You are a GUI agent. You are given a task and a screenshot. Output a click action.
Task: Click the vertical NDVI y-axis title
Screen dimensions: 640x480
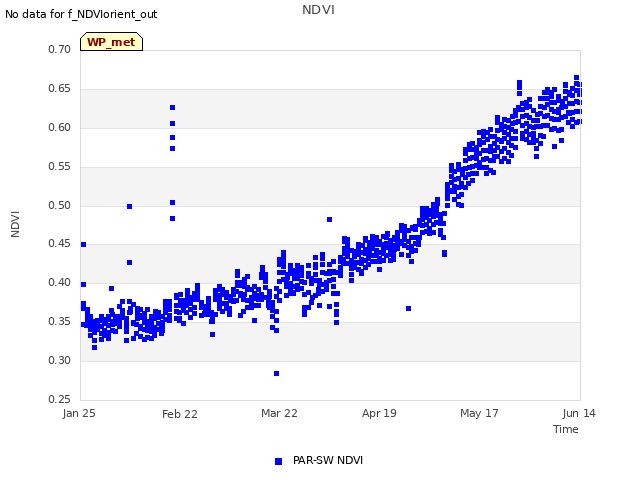15,224
